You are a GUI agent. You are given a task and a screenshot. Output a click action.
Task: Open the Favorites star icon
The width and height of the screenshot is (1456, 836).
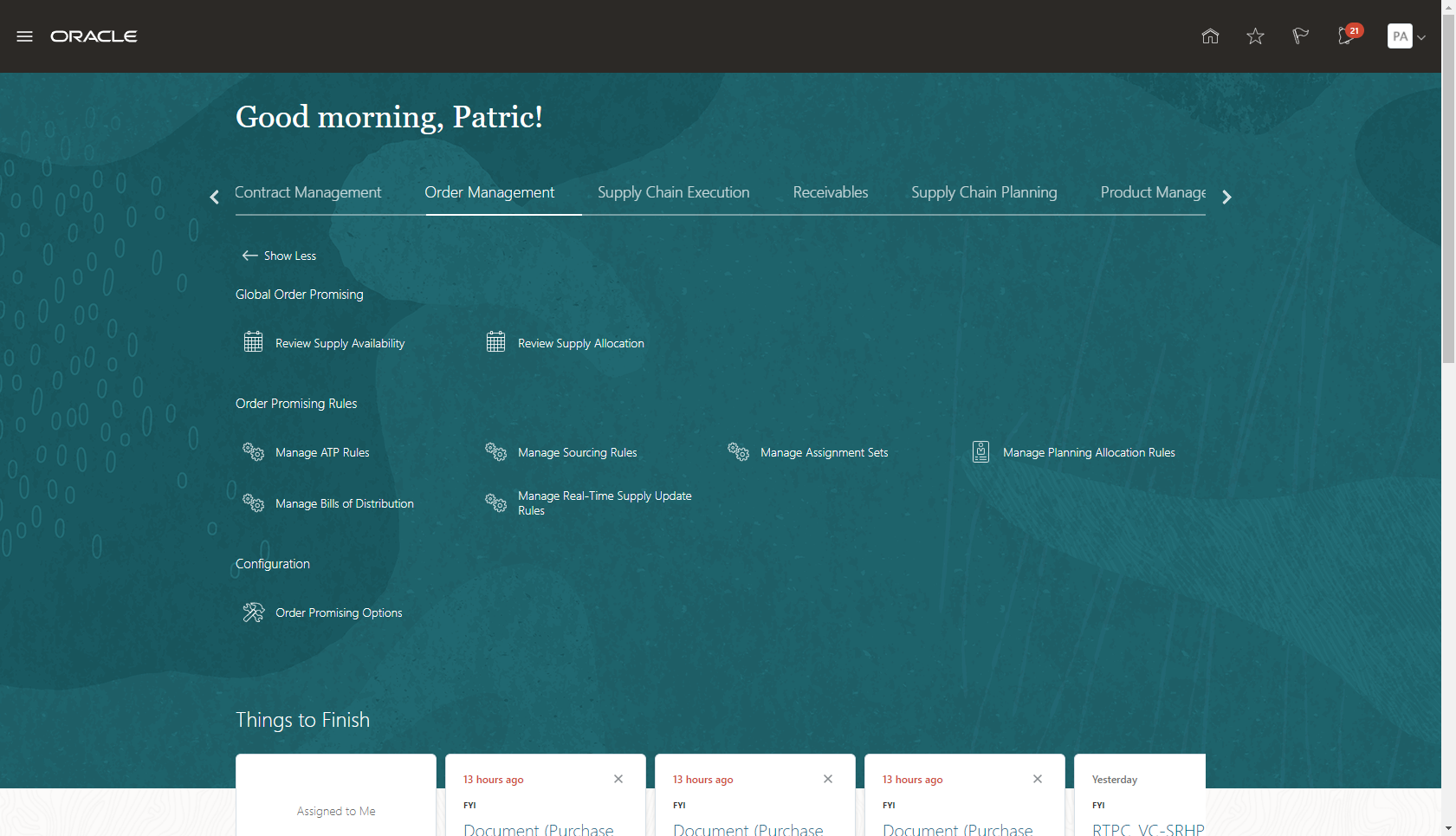click(x=1254, y=36)
